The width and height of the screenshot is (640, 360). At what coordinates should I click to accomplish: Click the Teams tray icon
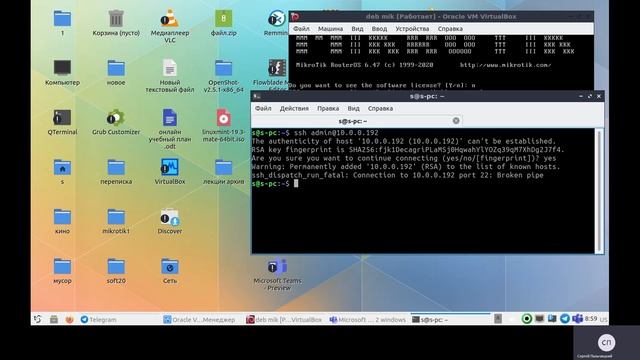(577, 319)
